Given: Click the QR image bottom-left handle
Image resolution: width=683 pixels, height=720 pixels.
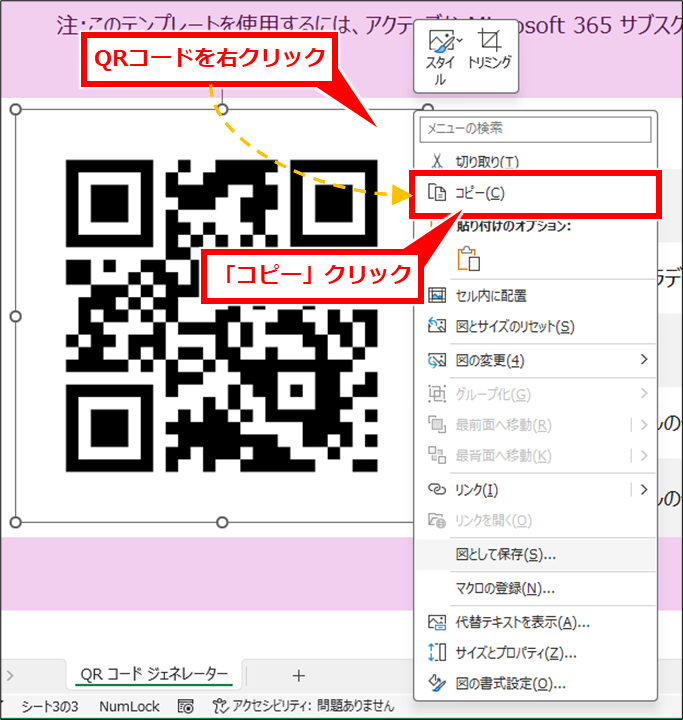Looking at the screenshot, I should 16,522.
